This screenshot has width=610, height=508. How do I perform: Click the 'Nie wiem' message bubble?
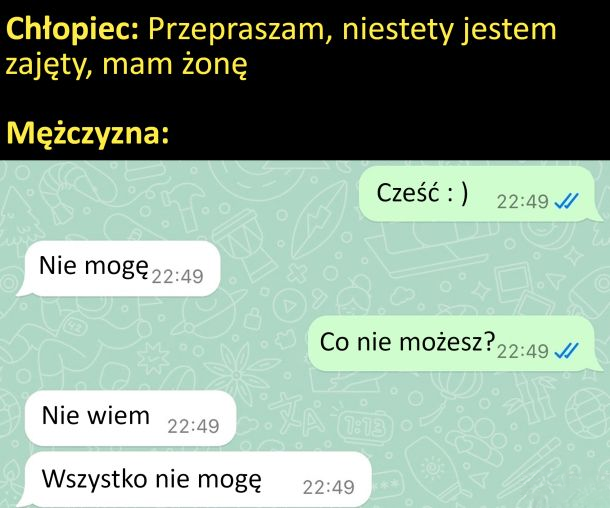click(x=131, y=418)
